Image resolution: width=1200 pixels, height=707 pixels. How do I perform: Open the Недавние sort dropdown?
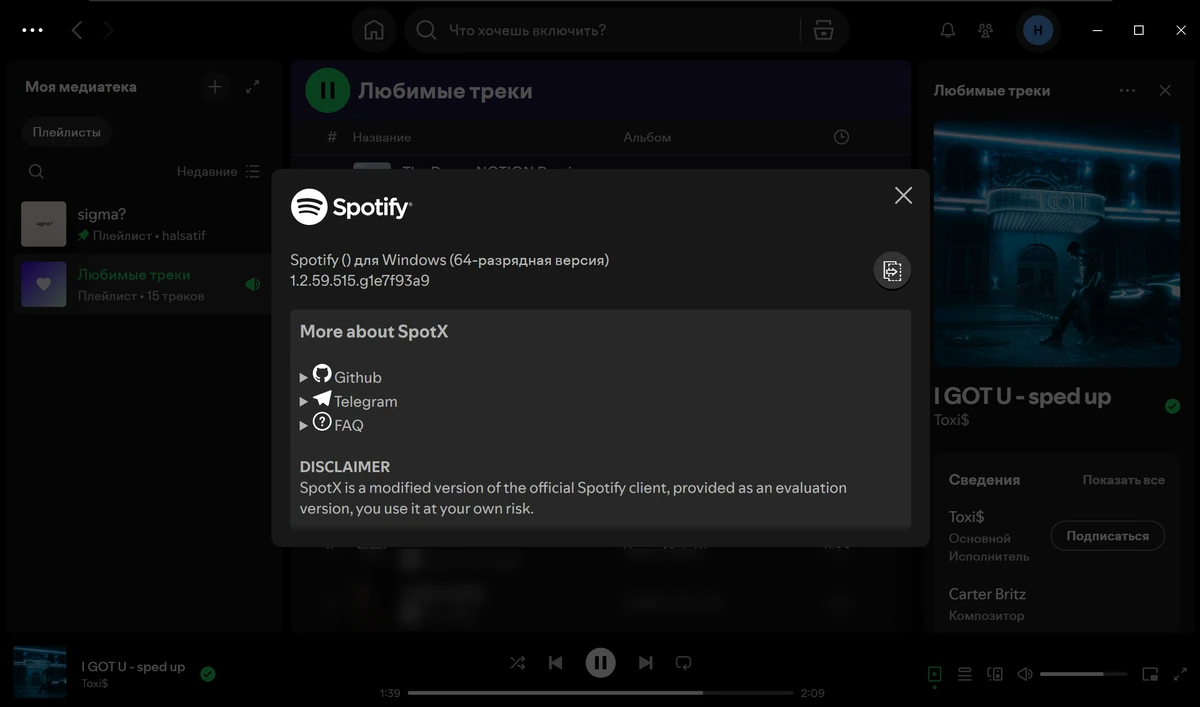(x=218, y=172)
